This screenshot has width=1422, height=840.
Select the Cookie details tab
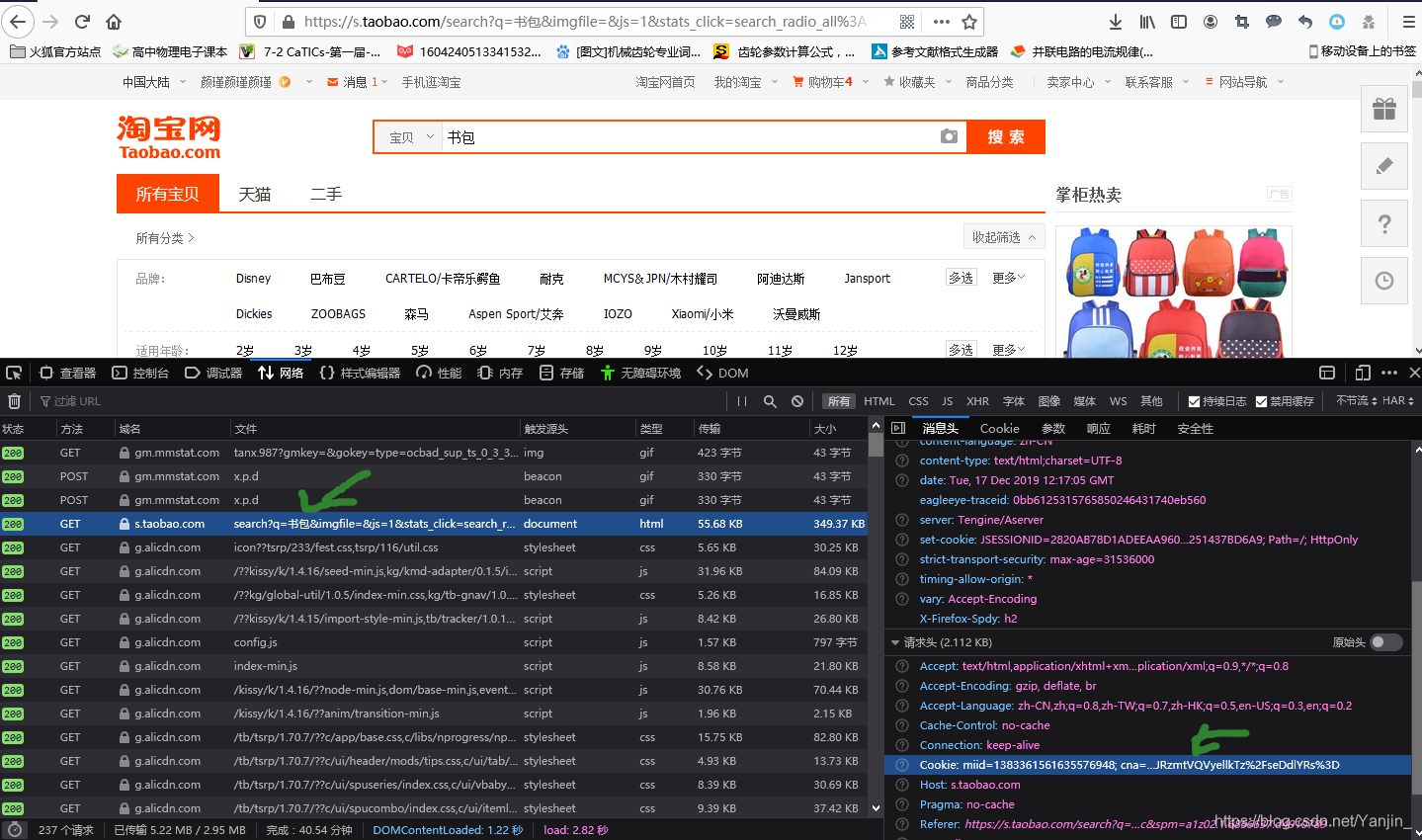[x=999, y=428]
